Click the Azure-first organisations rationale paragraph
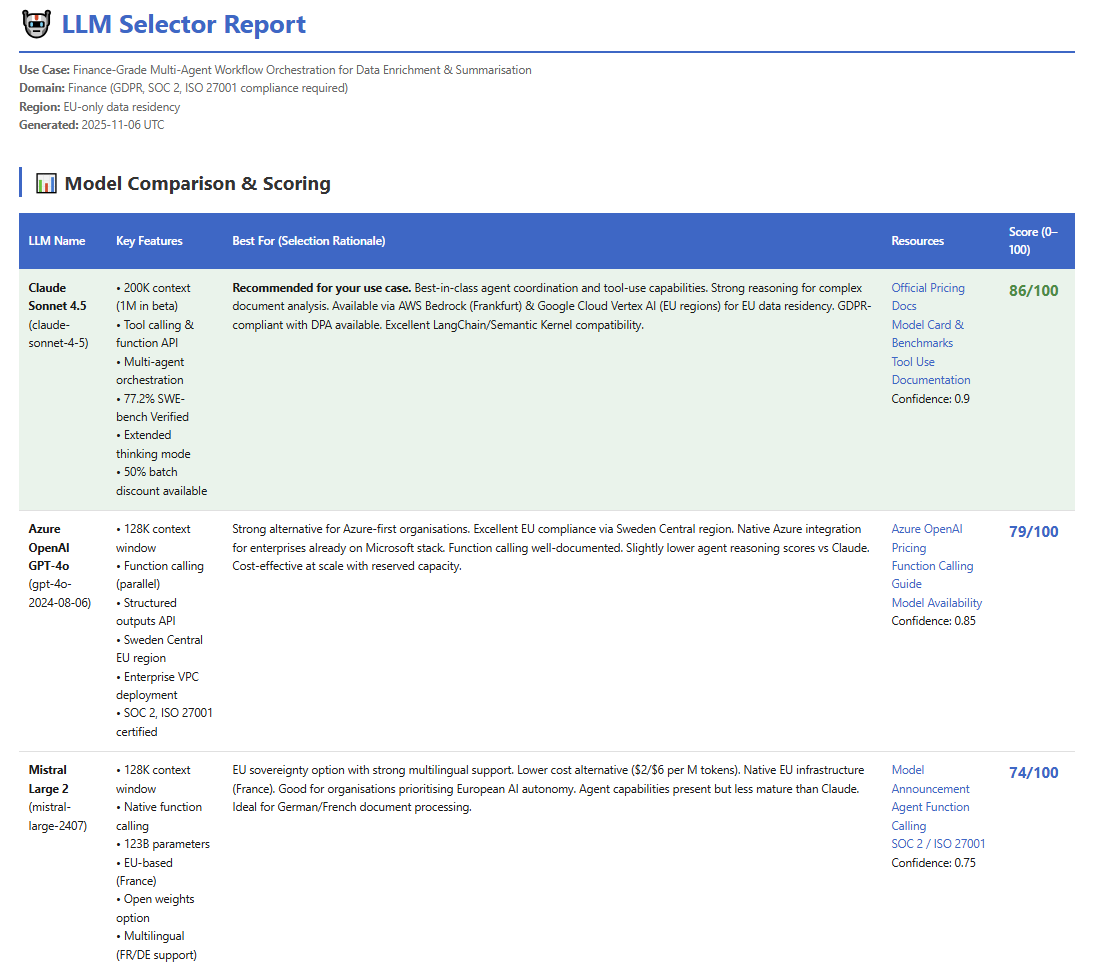 point(551,547)
